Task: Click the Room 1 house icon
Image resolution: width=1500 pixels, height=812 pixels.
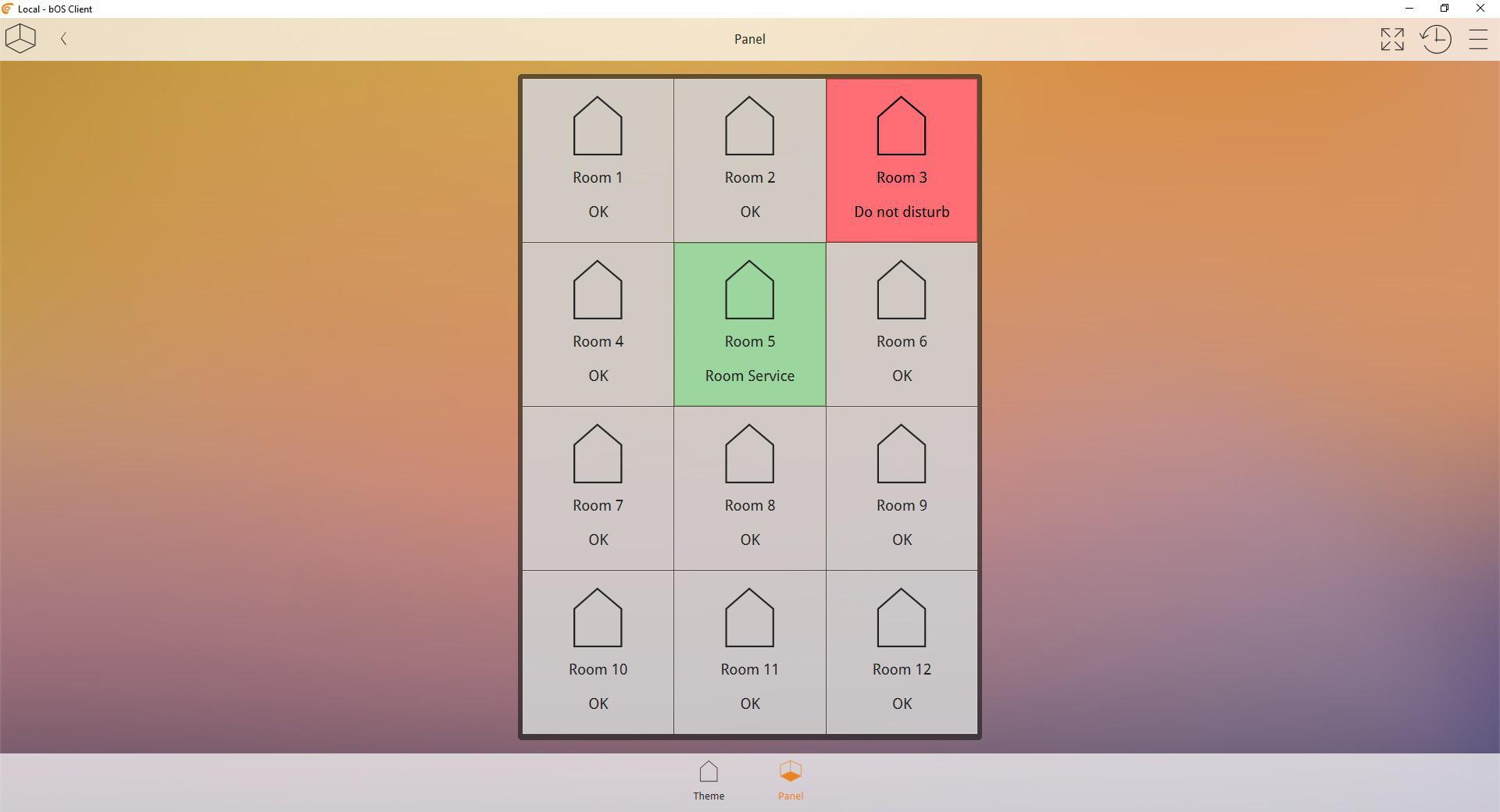Action: 598,126
